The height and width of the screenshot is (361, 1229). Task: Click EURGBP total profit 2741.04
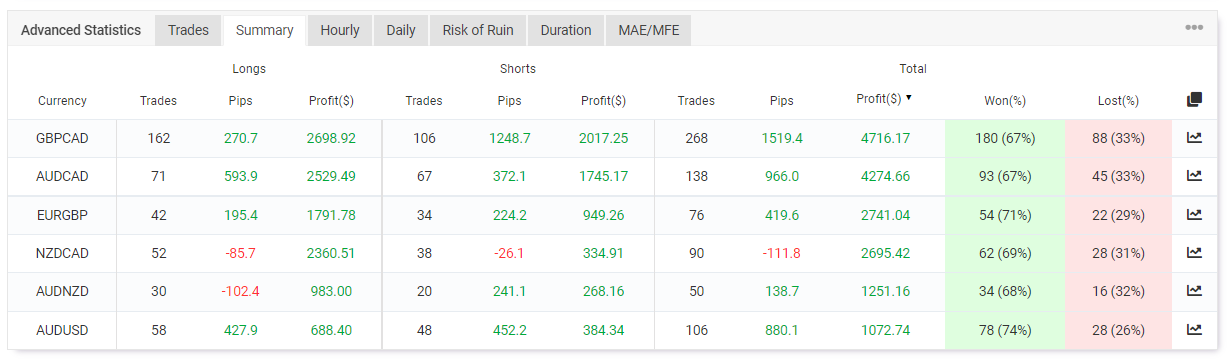[885, 214]
